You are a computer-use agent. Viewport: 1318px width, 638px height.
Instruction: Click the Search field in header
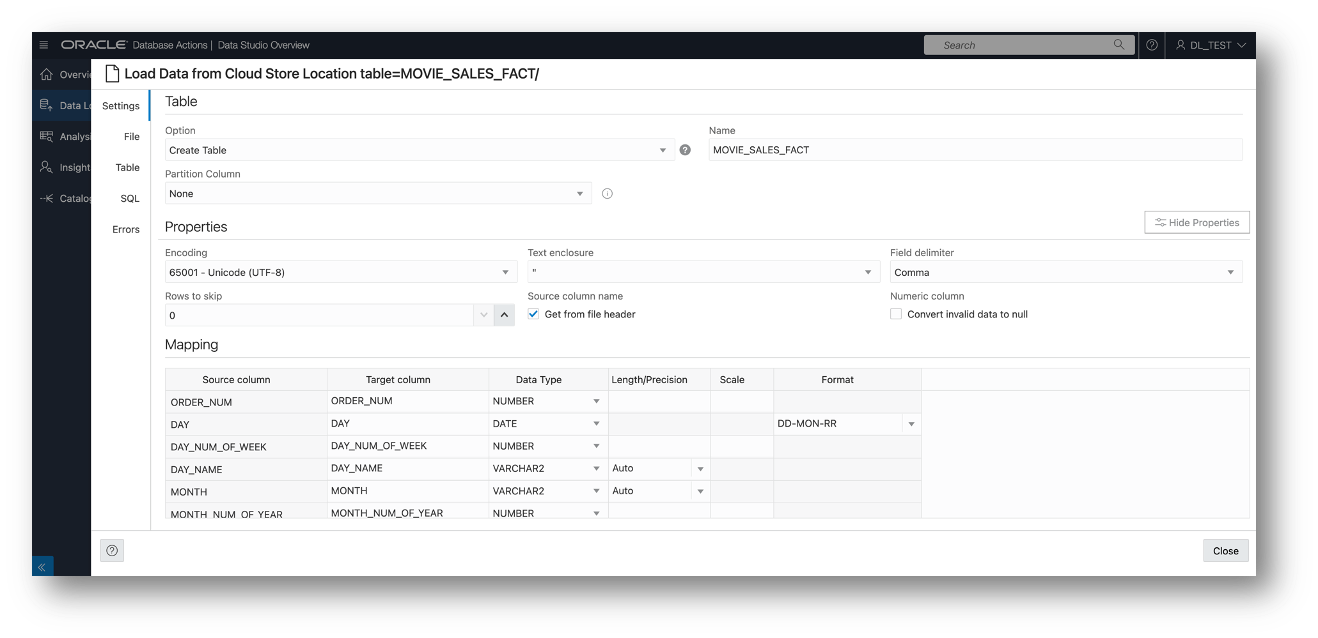click(1028, 45)
